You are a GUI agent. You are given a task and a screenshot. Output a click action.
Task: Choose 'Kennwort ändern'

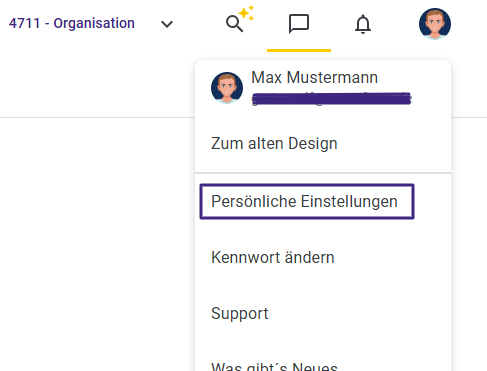[x=273, y=257]
